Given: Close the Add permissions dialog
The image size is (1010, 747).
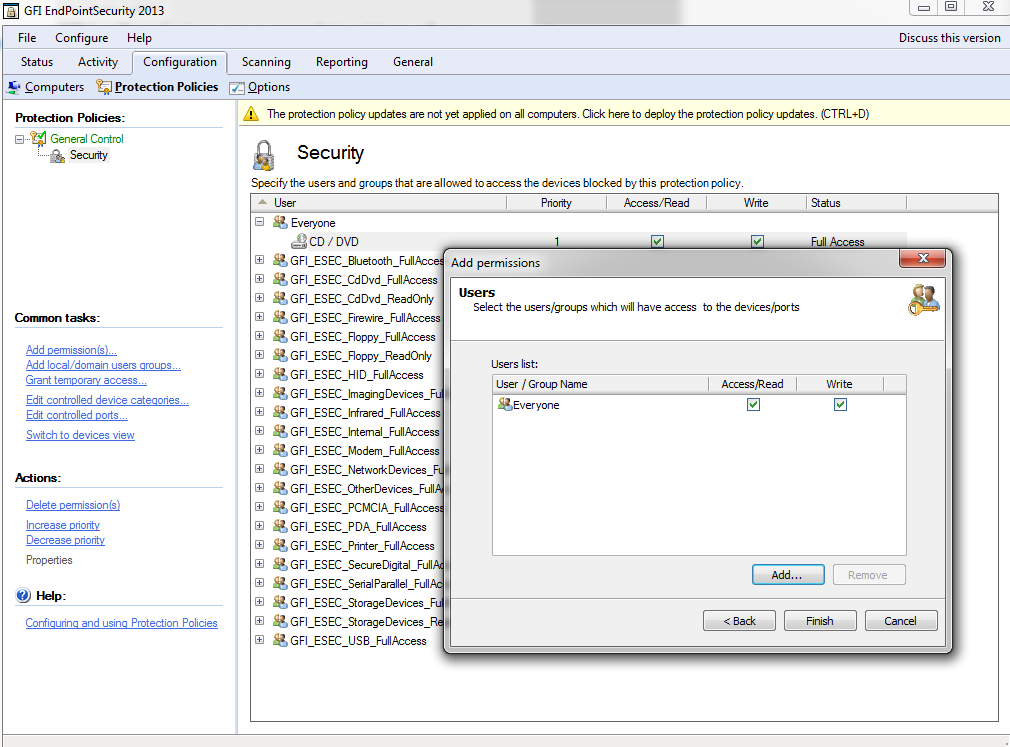Looking at the screenshot, I should coord(922,258).
